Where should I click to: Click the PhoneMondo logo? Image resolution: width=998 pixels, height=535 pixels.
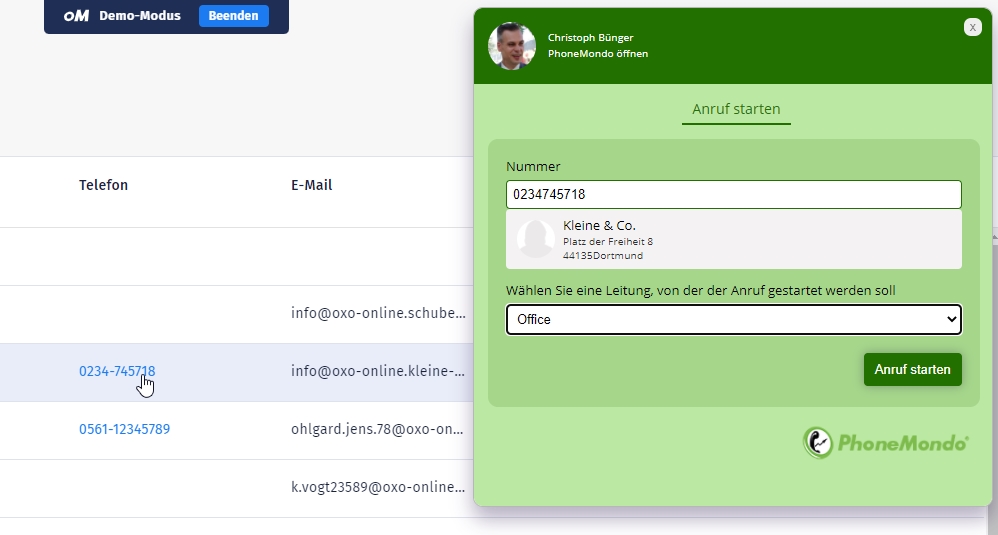[x=886, y=442]
